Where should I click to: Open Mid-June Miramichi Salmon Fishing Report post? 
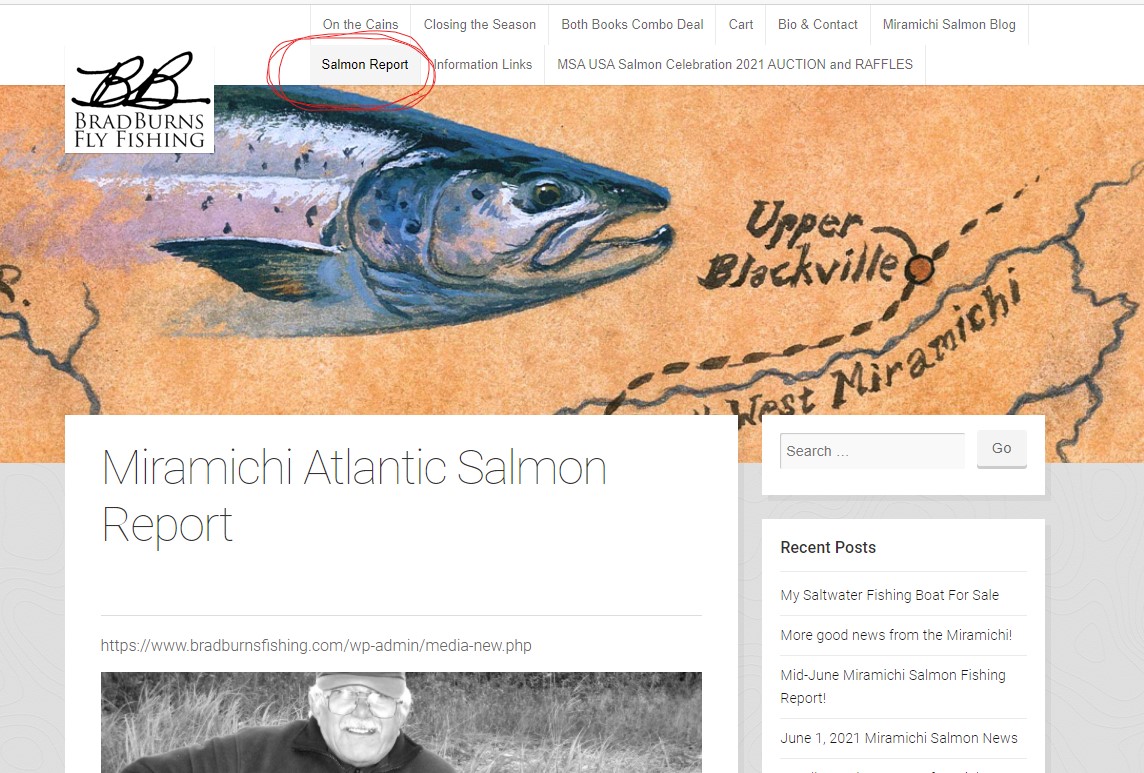tap(893, 686)
